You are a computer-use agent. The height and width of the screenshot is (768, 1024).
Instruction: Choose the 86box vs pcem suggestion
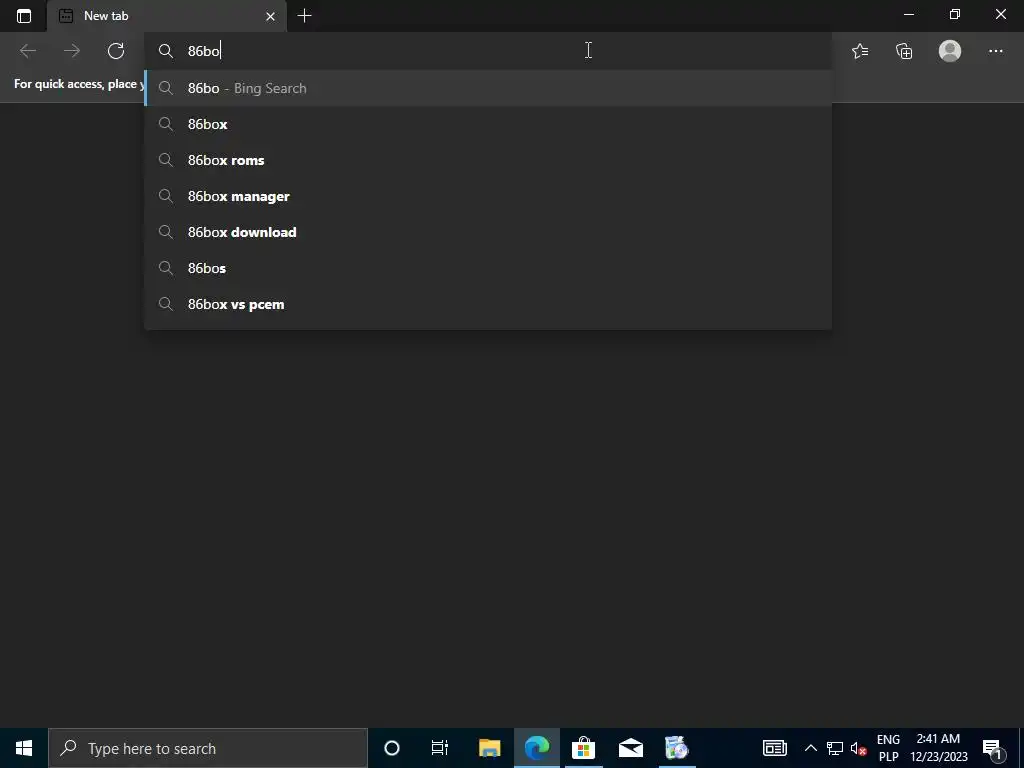[x=488, y=304]
